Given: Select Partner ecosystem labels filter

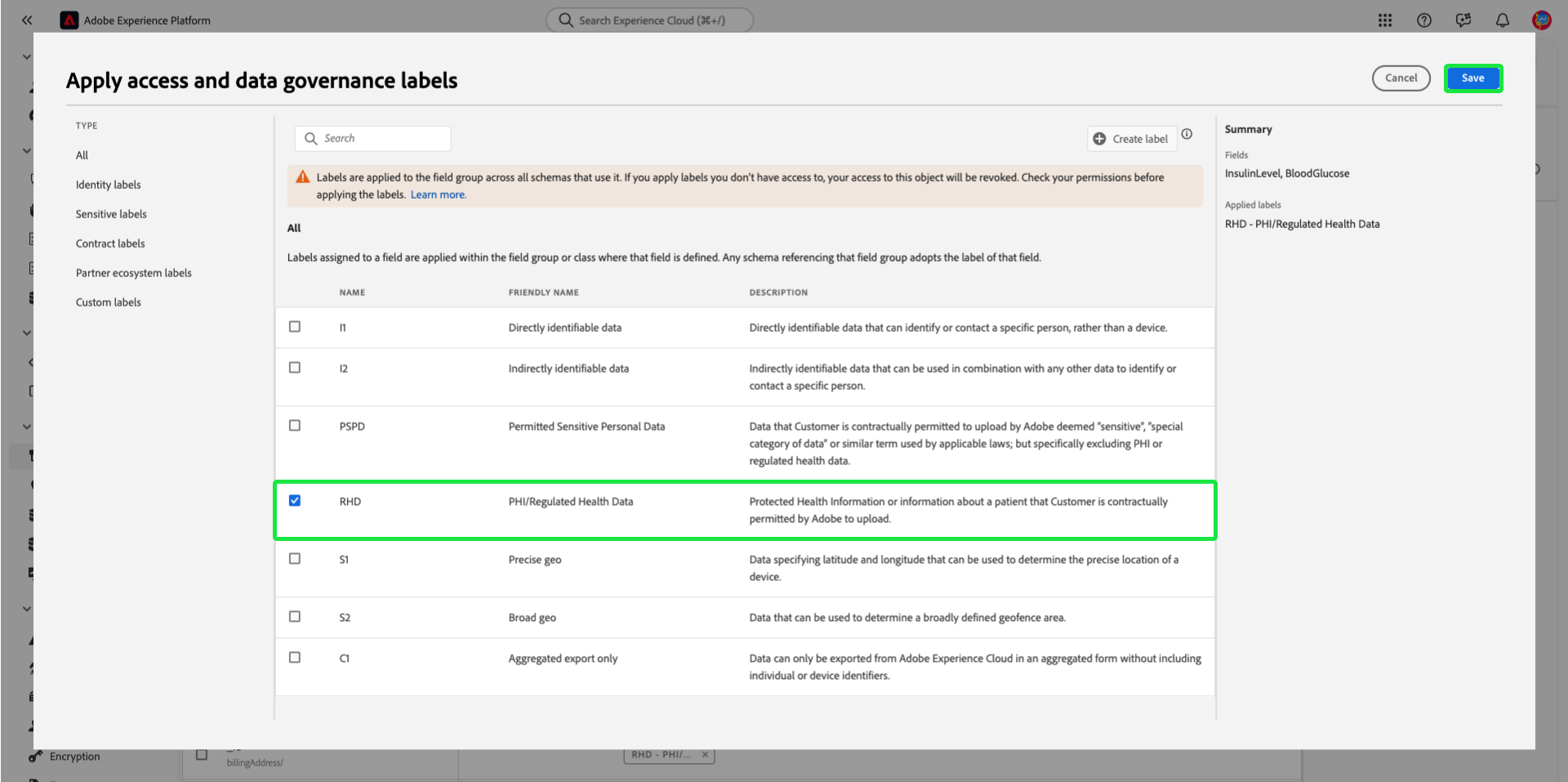Looking at the screenshot, I should tap(134, 273).
